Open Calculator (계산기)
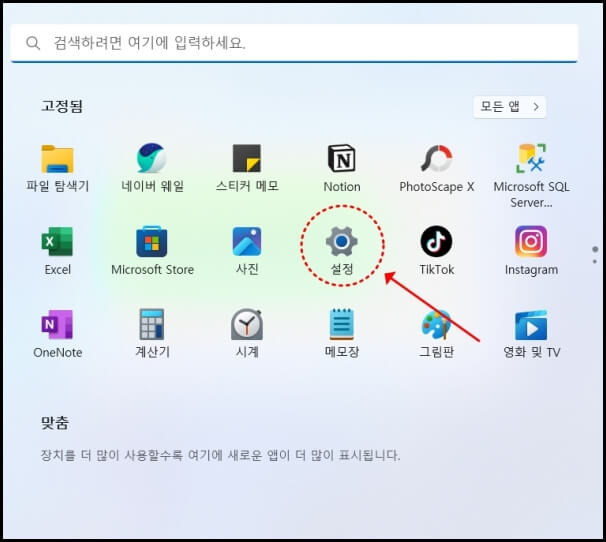Viewport: 606px width, 542px height. pos(152,334)
